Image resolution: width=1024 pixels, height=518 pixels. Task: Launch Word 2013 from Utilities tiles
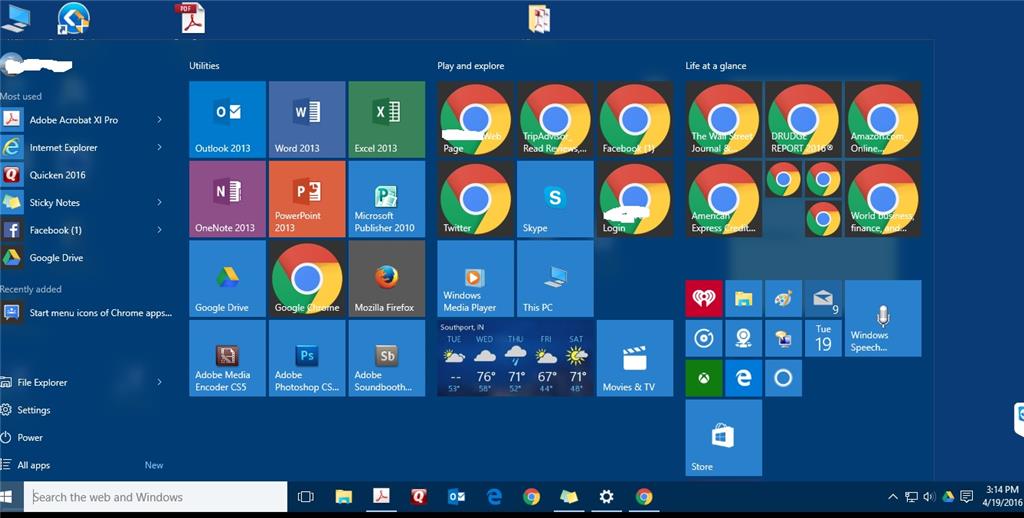pyautogui.click(x=307, y=120)
